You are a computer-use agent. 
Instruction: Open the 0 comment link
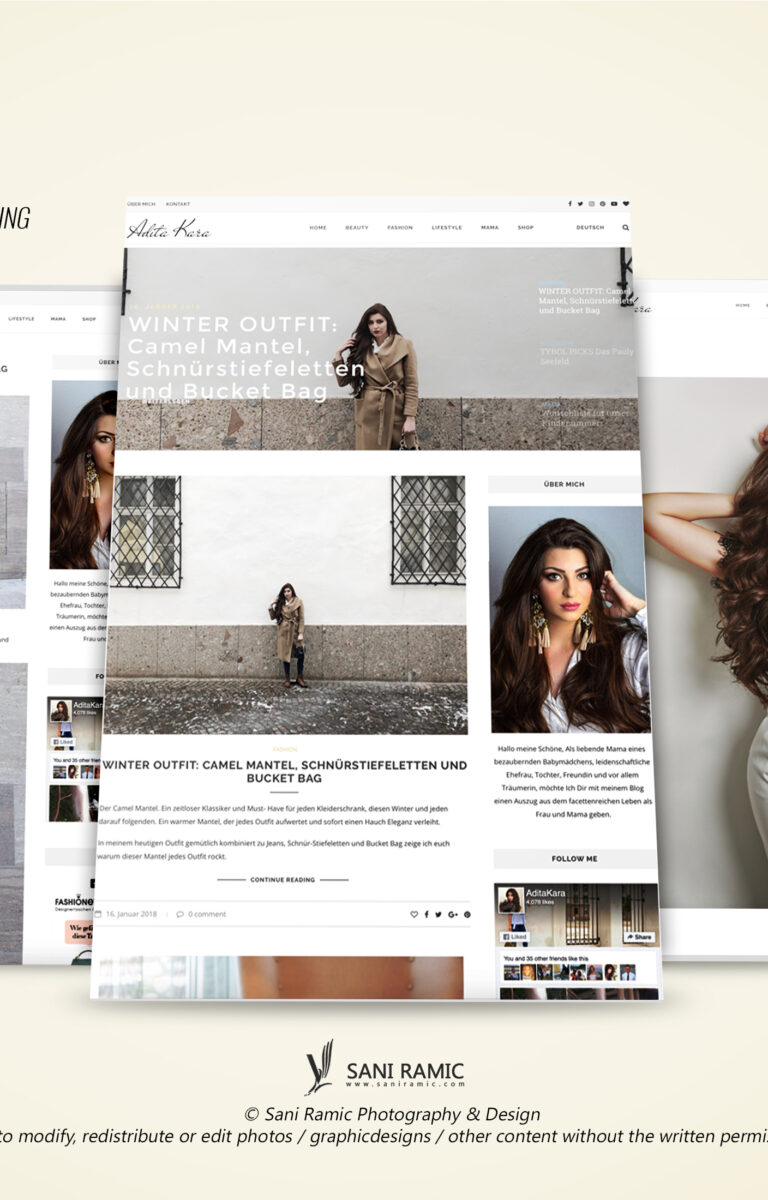click(x=207, y=913)
